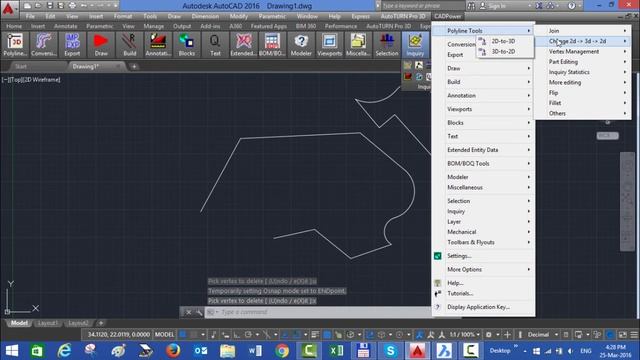The image size is (640, 360).
Task: Click the Plot quick access icon
Action: [72, 6]
